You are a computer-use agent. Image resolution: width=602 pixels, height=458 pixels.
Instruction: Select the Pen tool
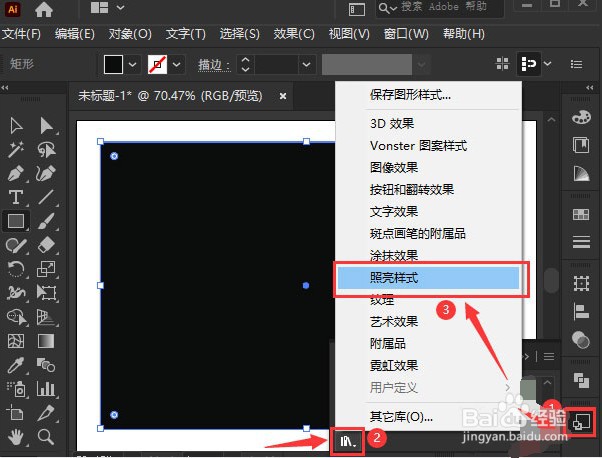pyautogui.click(x=16, y=174)
